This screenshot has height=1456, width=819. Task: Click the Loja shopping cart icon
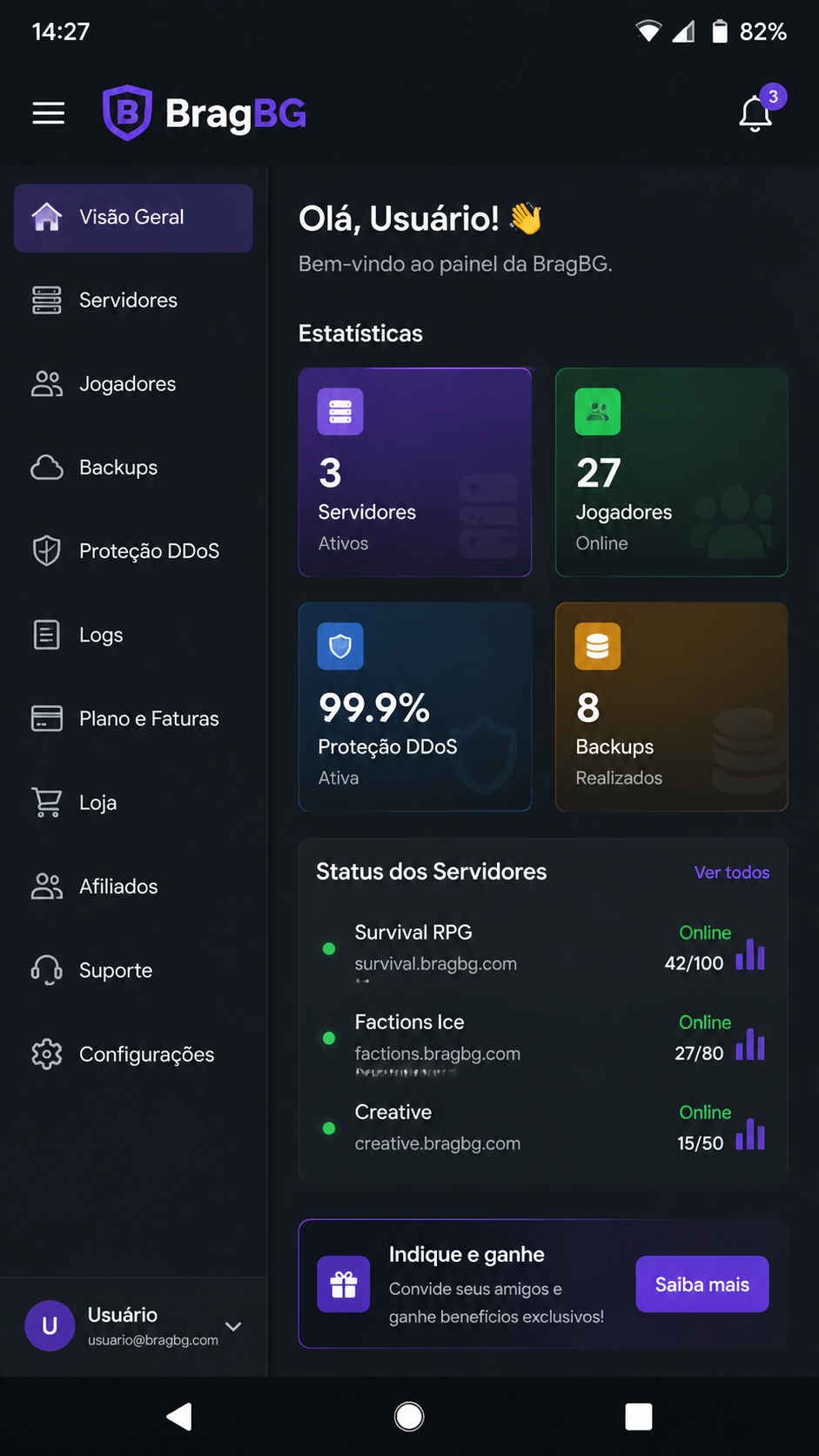pos(47,802)
